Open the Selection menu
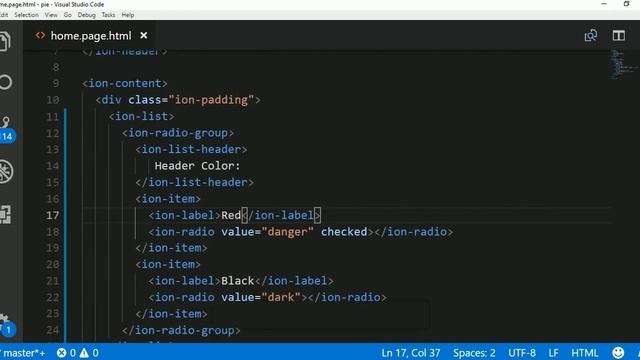This screenshot has height=360, width=640. (x=26, y=15)
